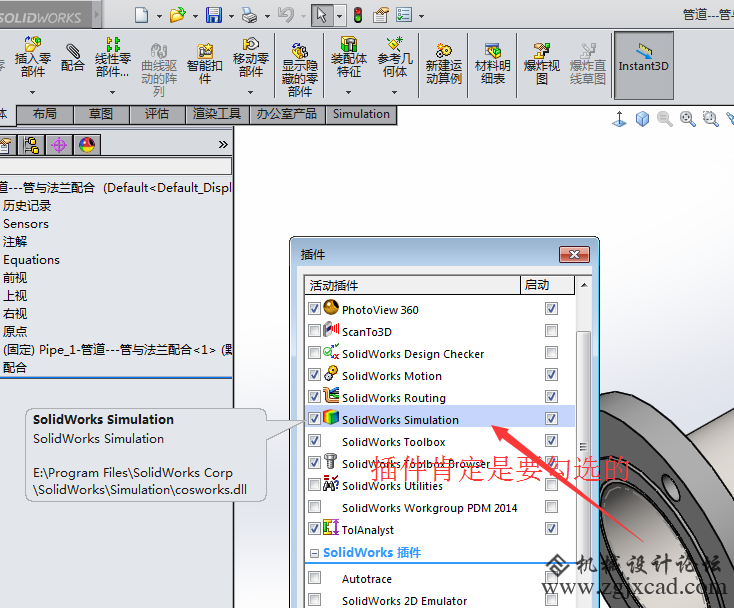734x608 pixels.
Task: Expand FeatureManager tabs with double chevron
Action: coord(223,145)
